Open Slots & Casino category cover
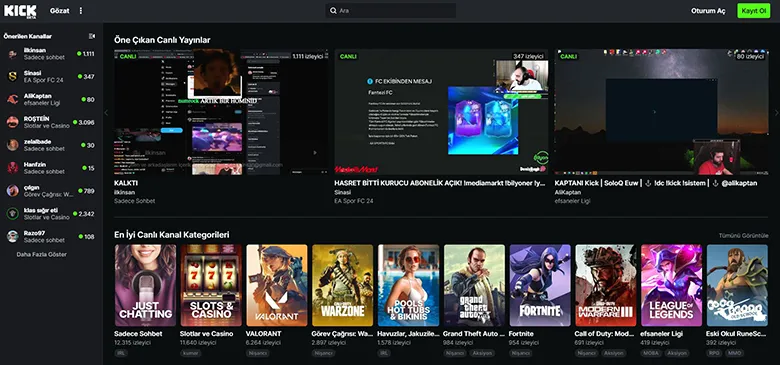The height and width of the screenshot is (365, 780). (211, 285)
